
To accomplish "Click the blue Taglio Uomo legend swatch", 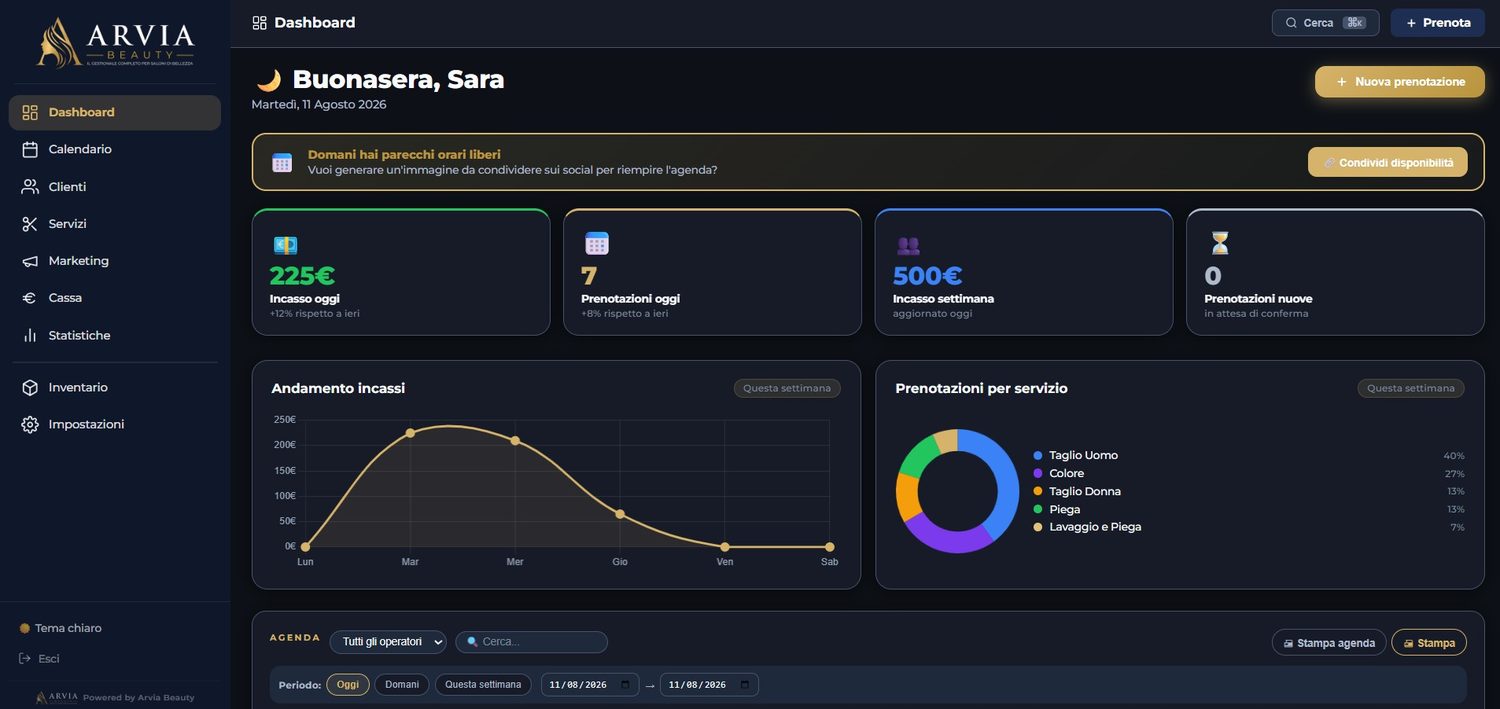I will (1038, 456).
